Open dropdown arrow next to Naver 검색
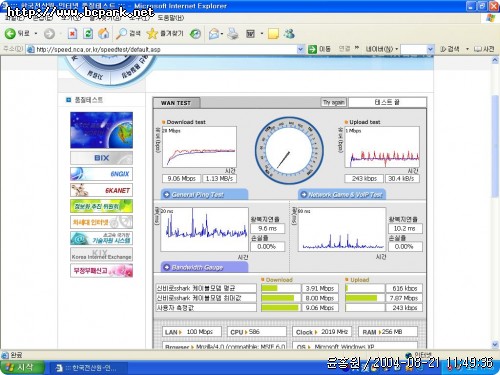This screenshot has width=500, height=375. (467, 49)
